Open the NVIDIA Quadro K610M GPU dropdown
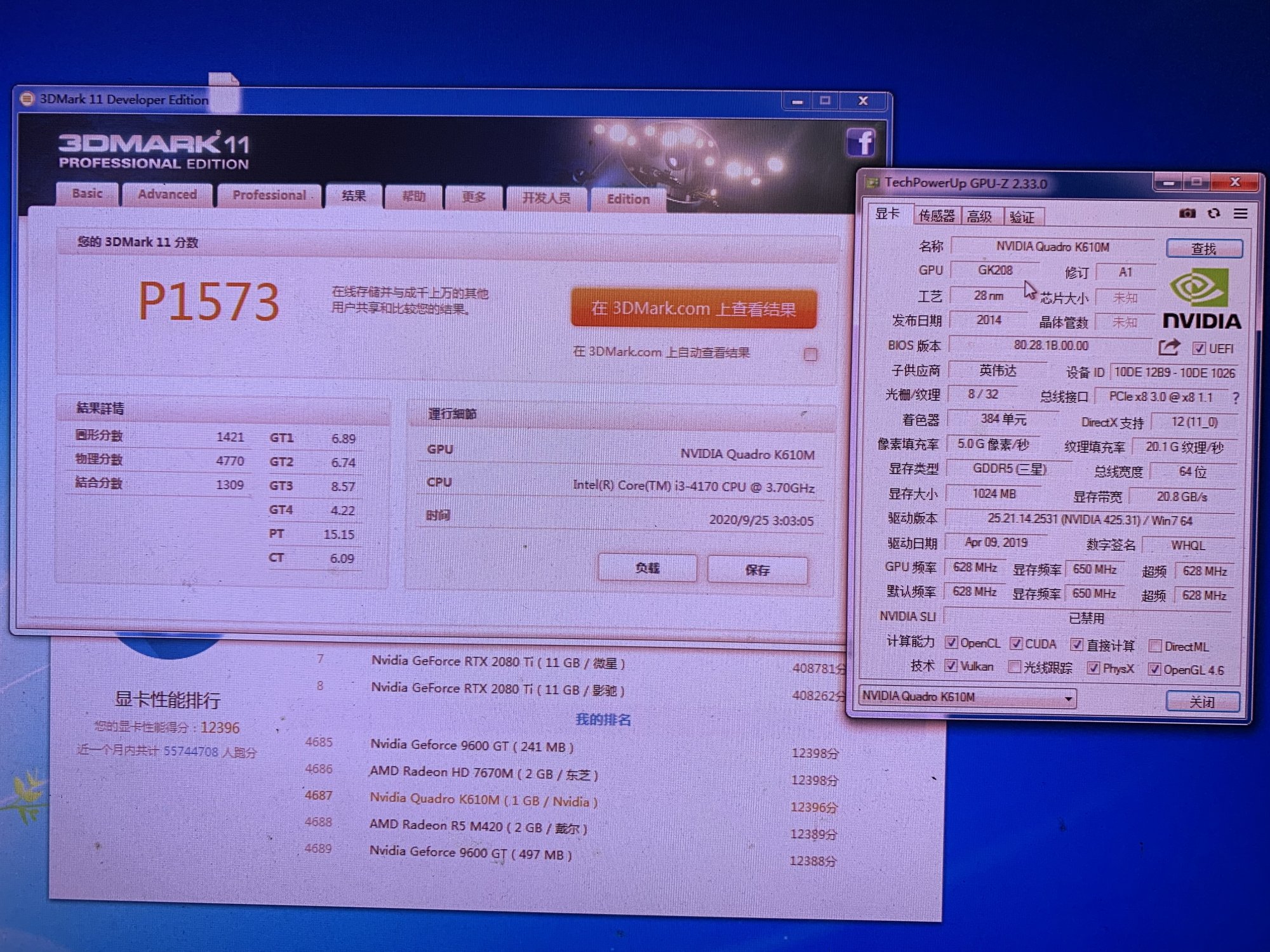1270x952 pixels. coord(1069,699)
